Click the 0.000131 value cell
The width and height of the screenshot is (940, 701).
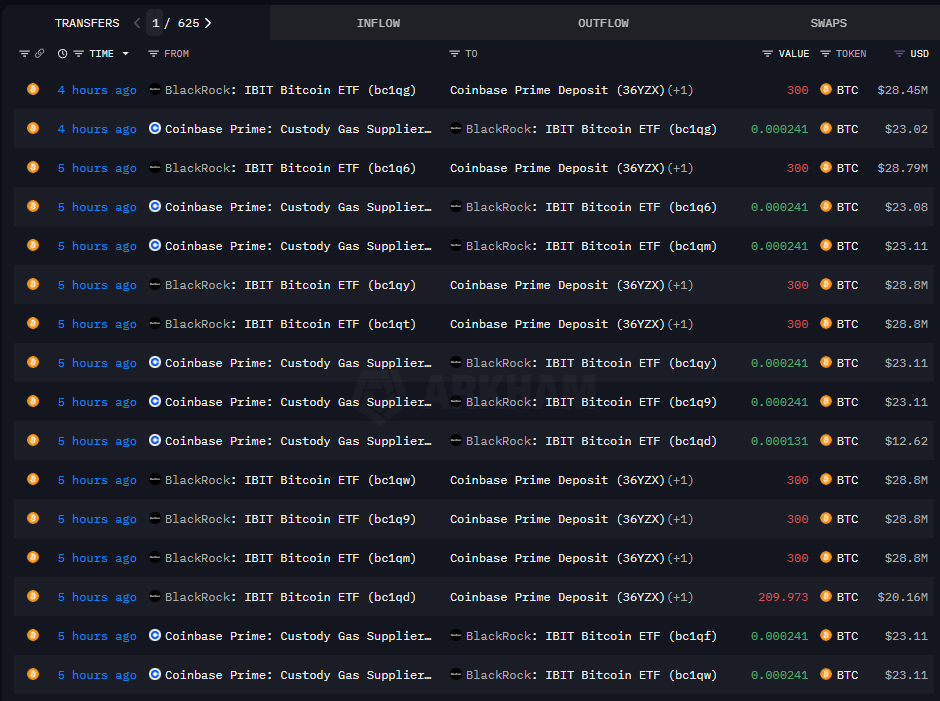779,441
